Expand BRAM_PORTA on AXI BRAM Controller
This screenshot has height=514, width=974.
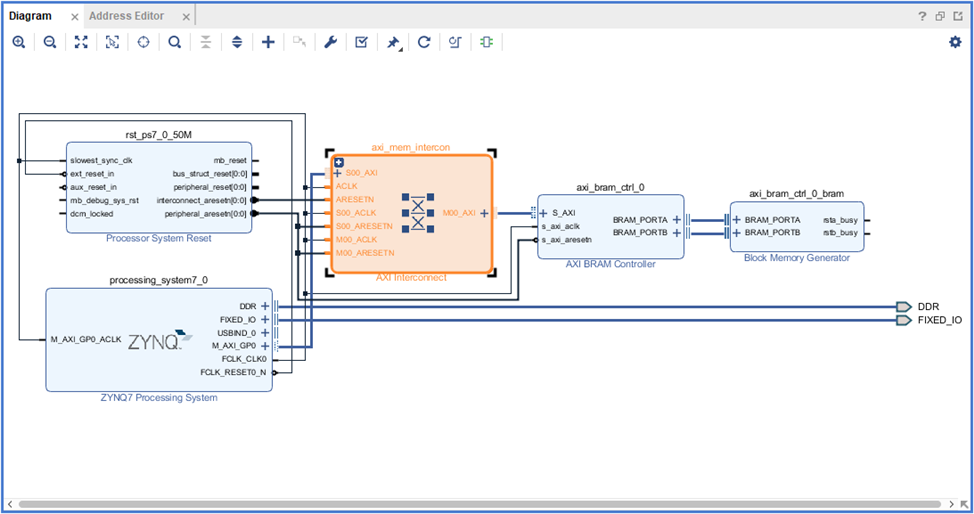[677, 219]
